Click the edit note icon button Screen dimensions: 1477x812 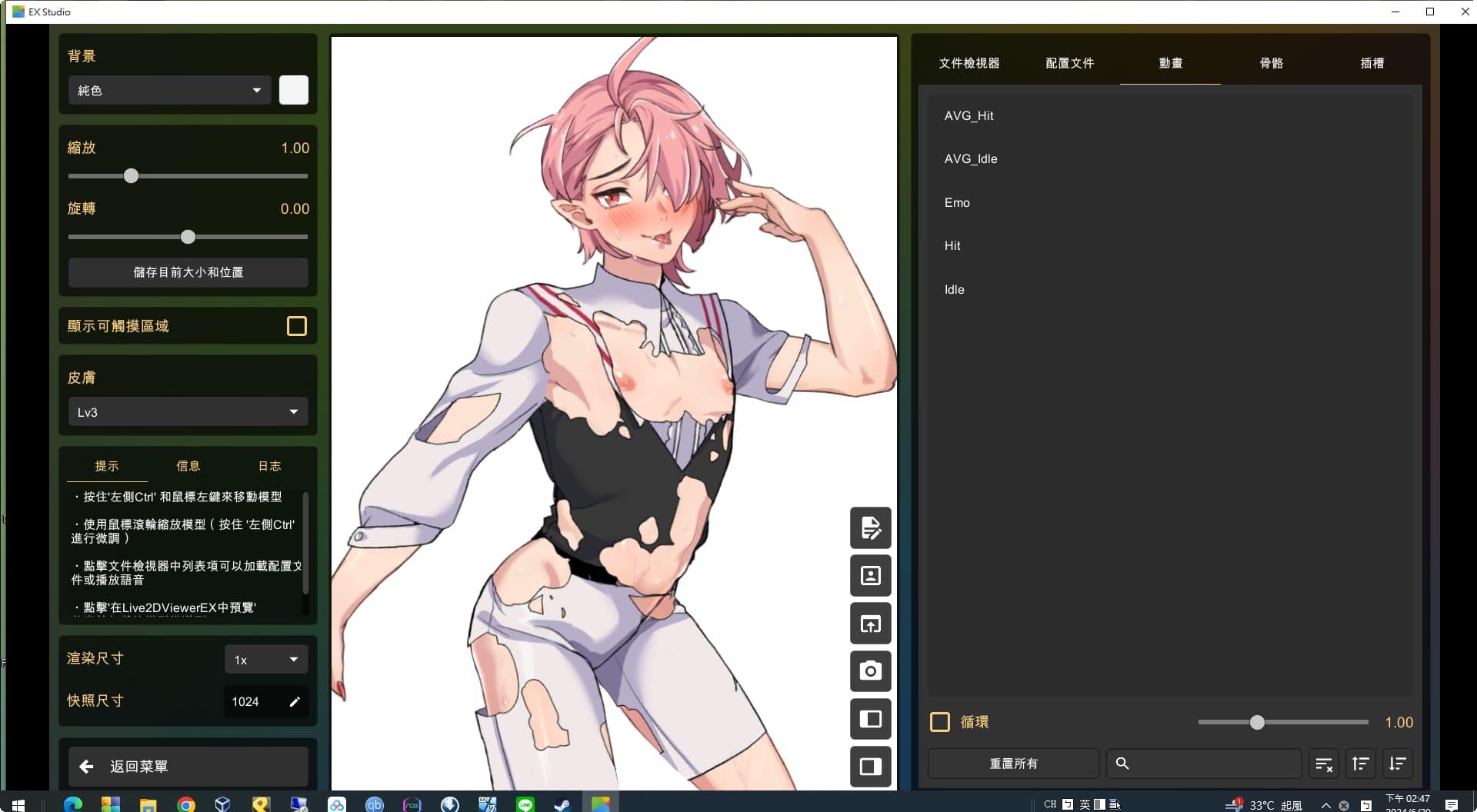(x=870, y=528)
